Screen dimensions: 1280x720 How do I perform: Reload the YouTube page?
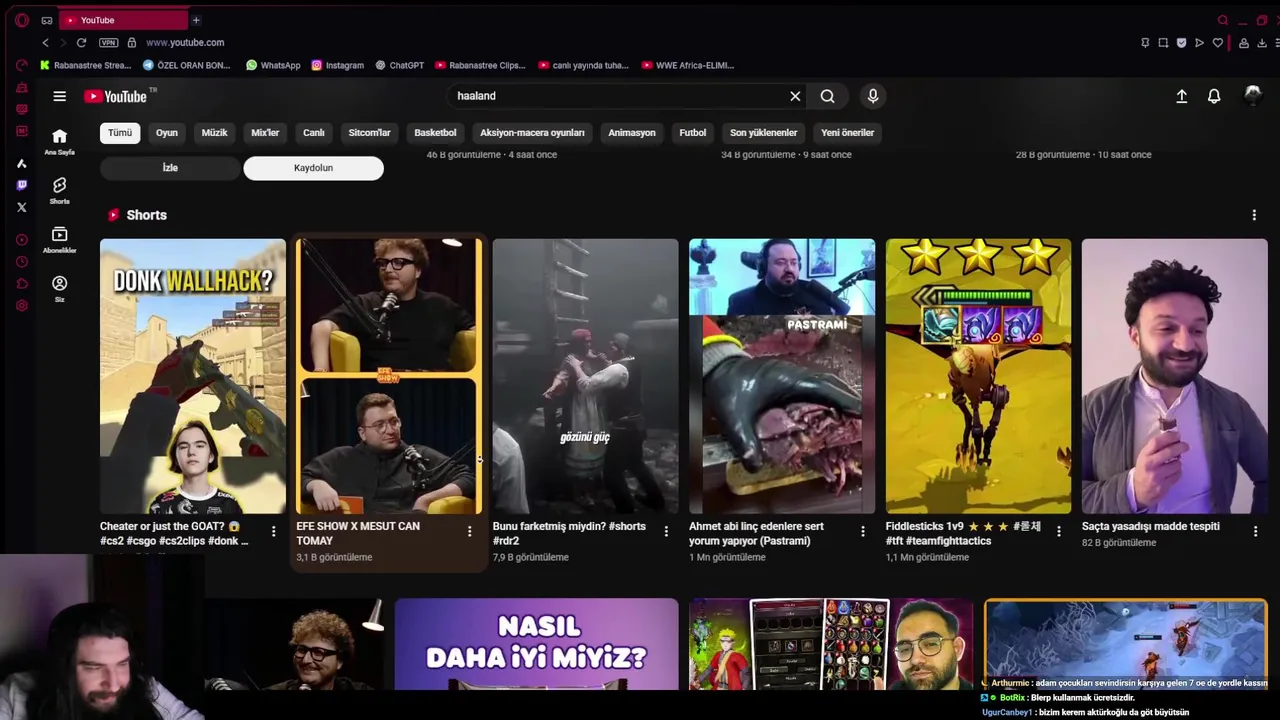coord(81,43)
